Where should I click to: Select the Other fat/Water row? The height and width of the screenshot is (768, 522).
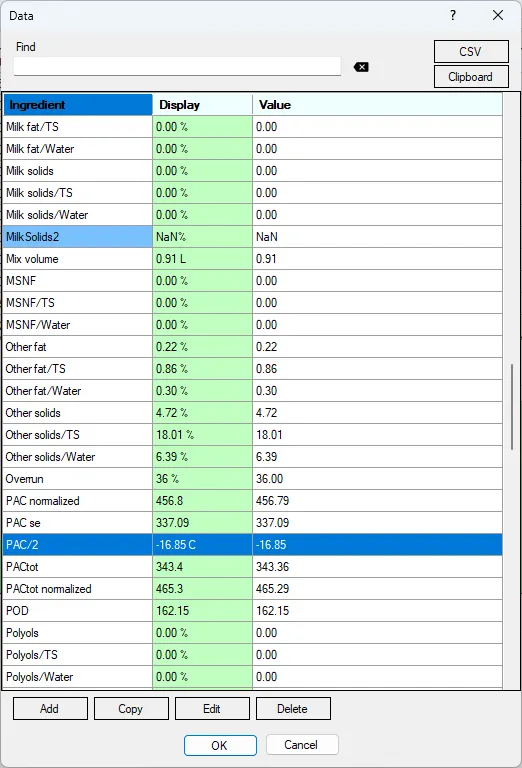click(x=253, y=391)
